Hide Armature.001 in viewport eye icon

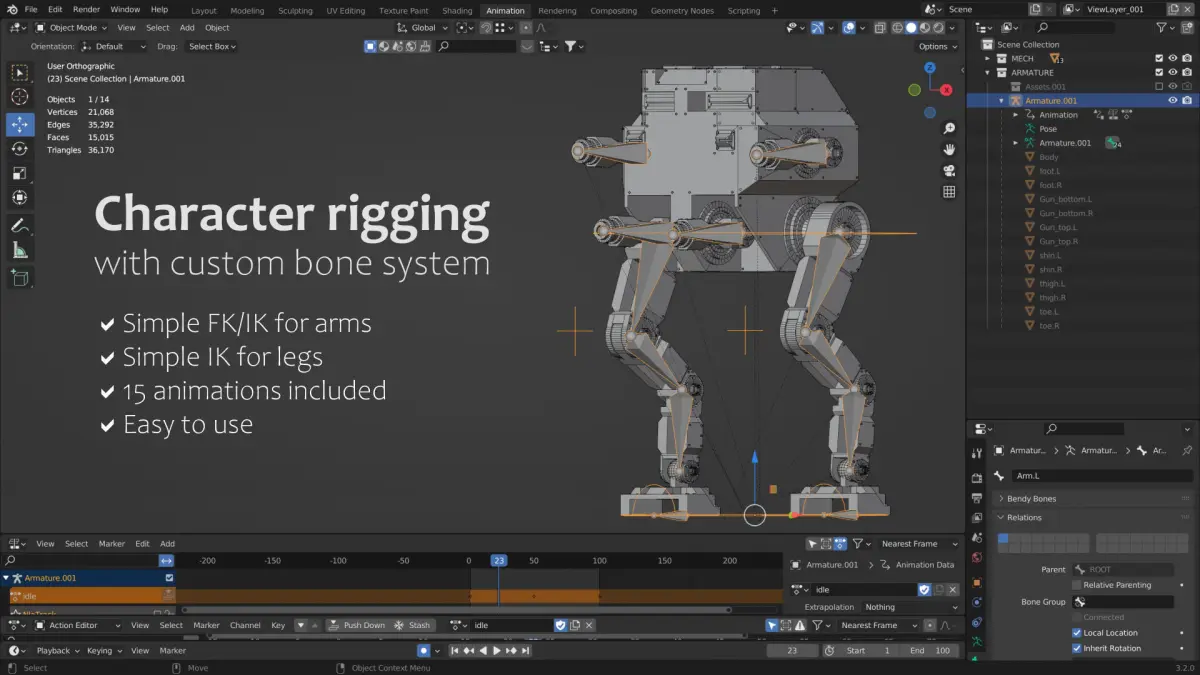[x=1173, y=100]
